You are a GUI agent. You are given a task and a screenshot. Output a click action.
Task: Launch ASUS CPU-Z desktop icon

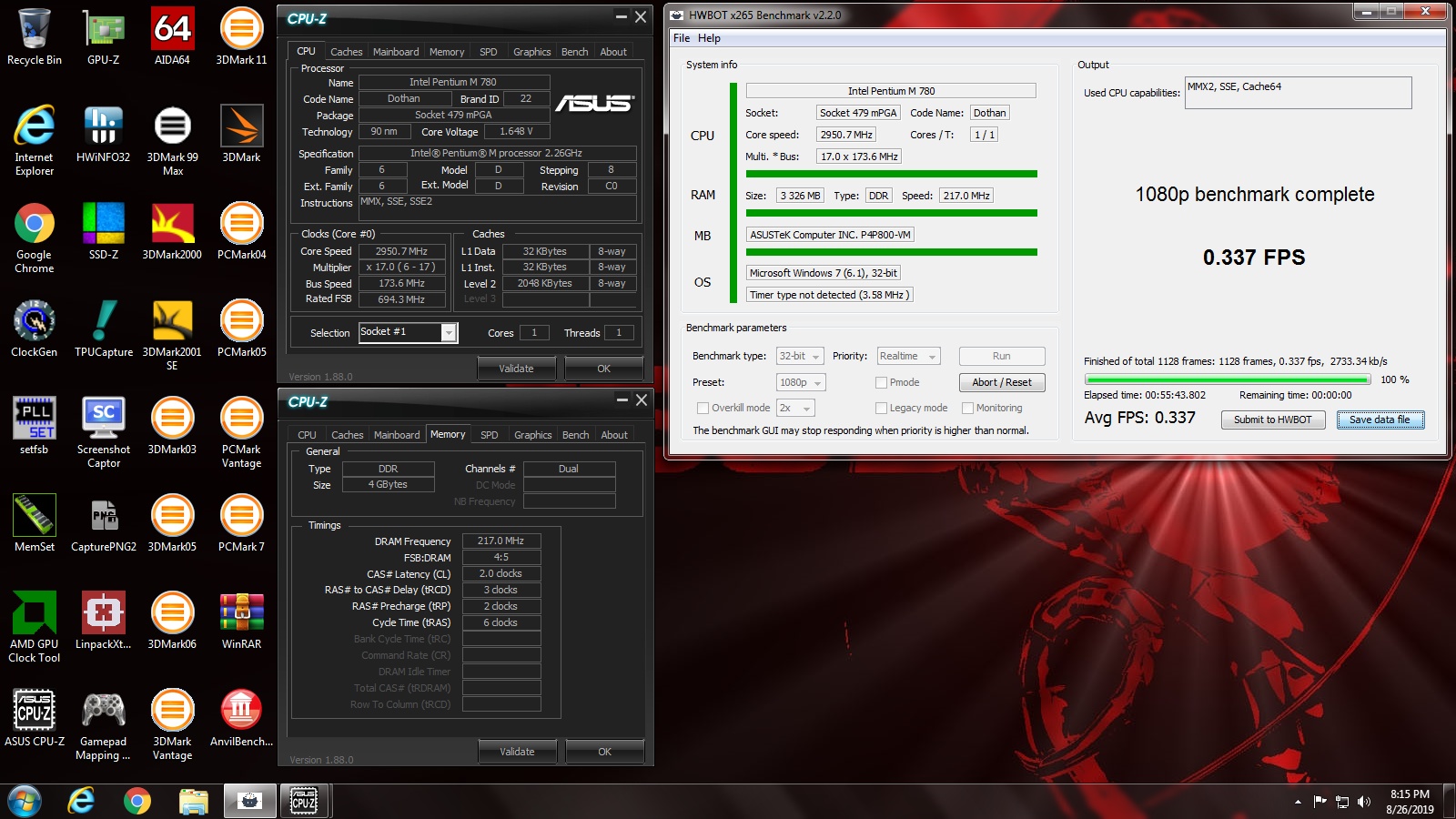(x=35, y=719)
